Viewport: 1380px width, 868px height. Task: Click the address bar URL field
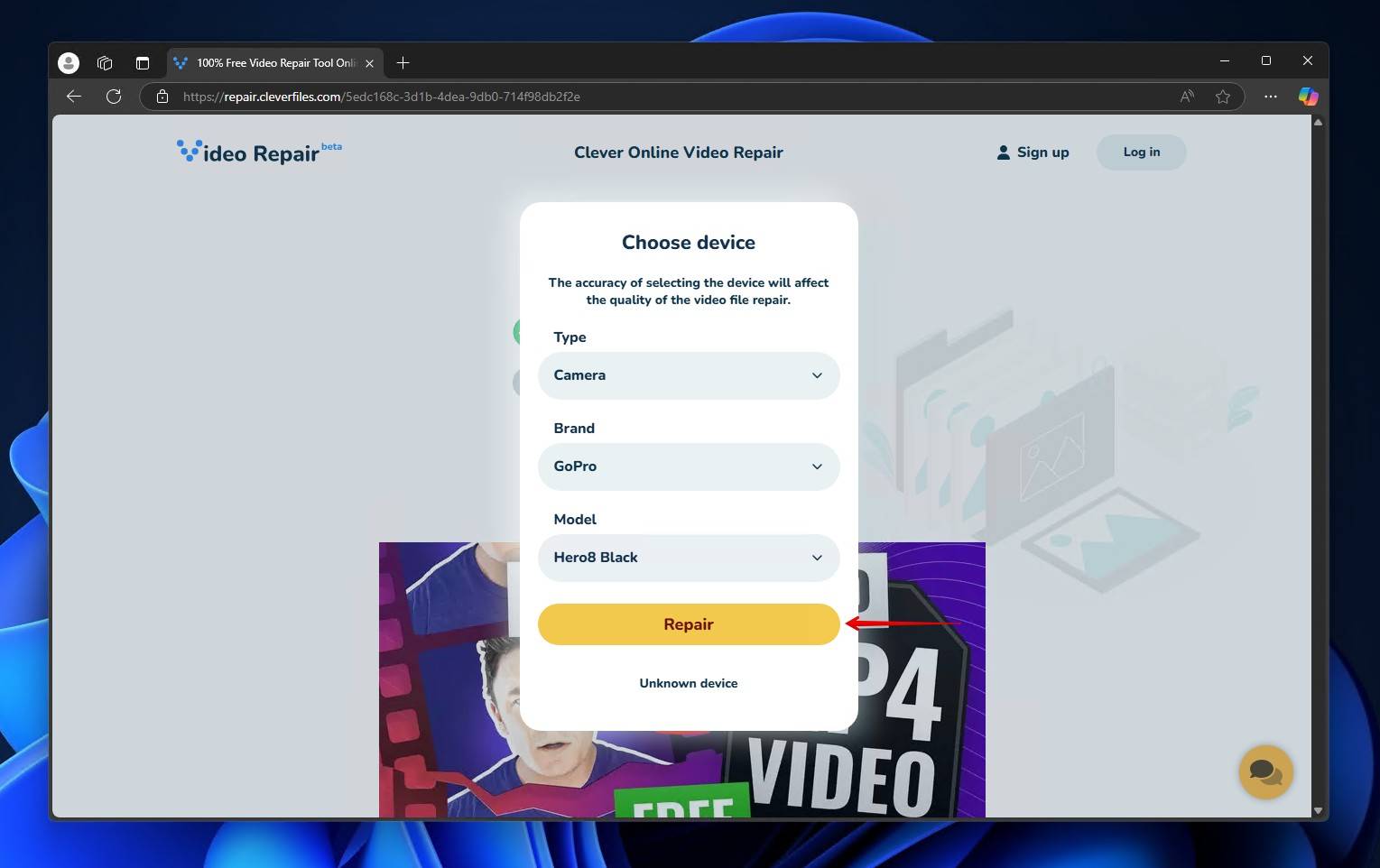[668, 97]
